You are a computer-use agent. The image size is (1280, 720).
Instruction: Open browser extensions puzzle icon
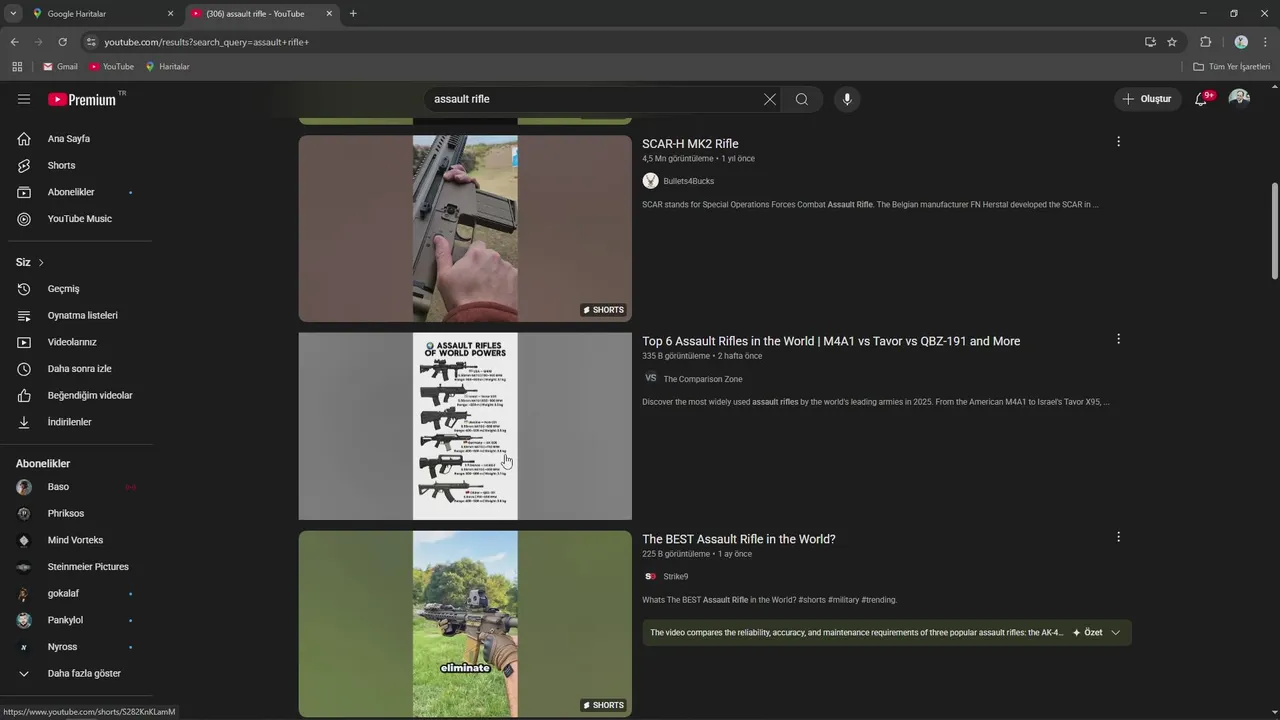(x=1205, y=42)
